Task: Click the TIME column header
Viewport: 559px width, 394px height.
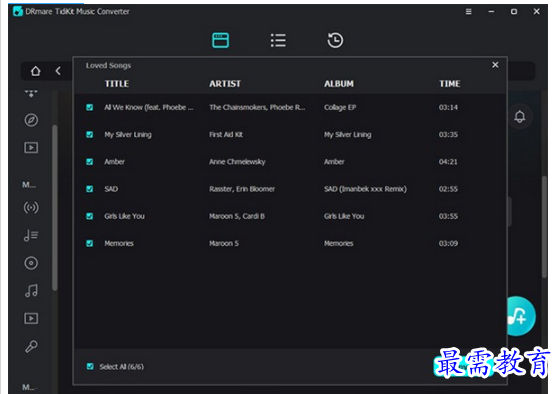Action: tap(450, 84)
